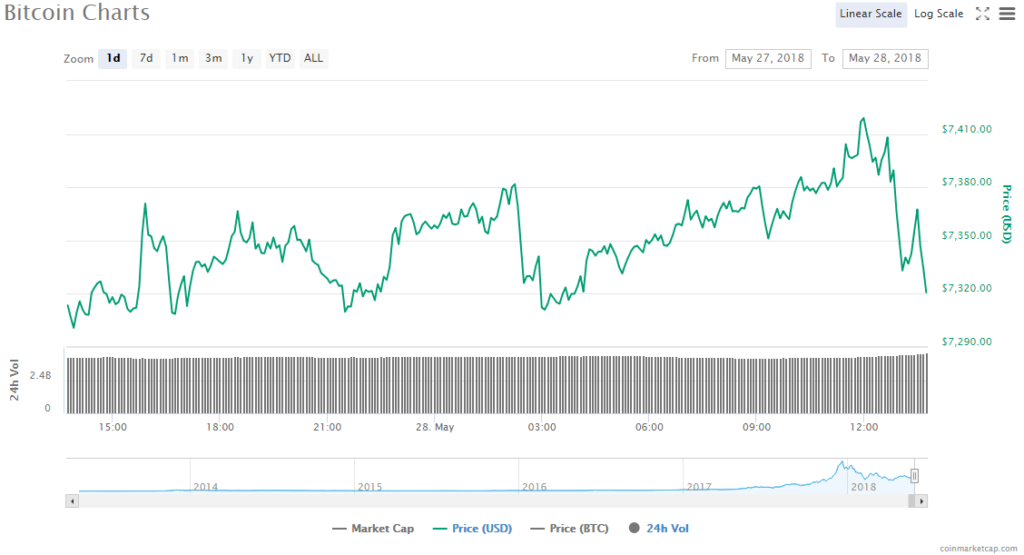The height and width of the screenshot is (555, 1024).
Task: Switch to Log Scale
Action: (939, 14)
